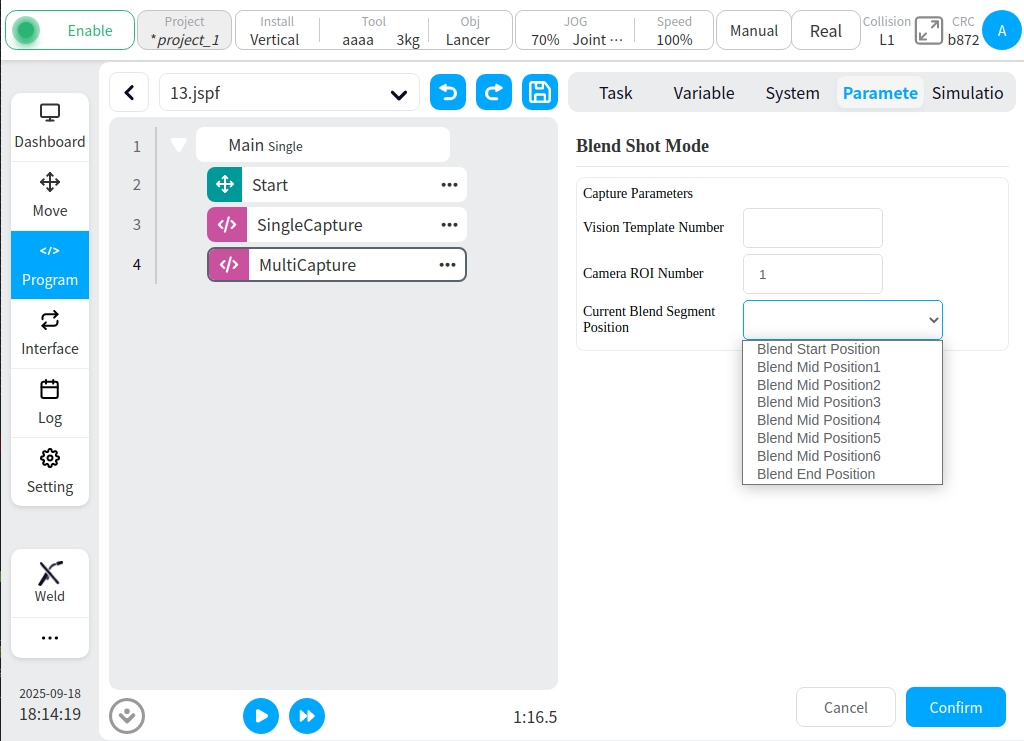
Task: Click the fullscreen expand icon
Action: pyautogui.click(x=929, y=31)
